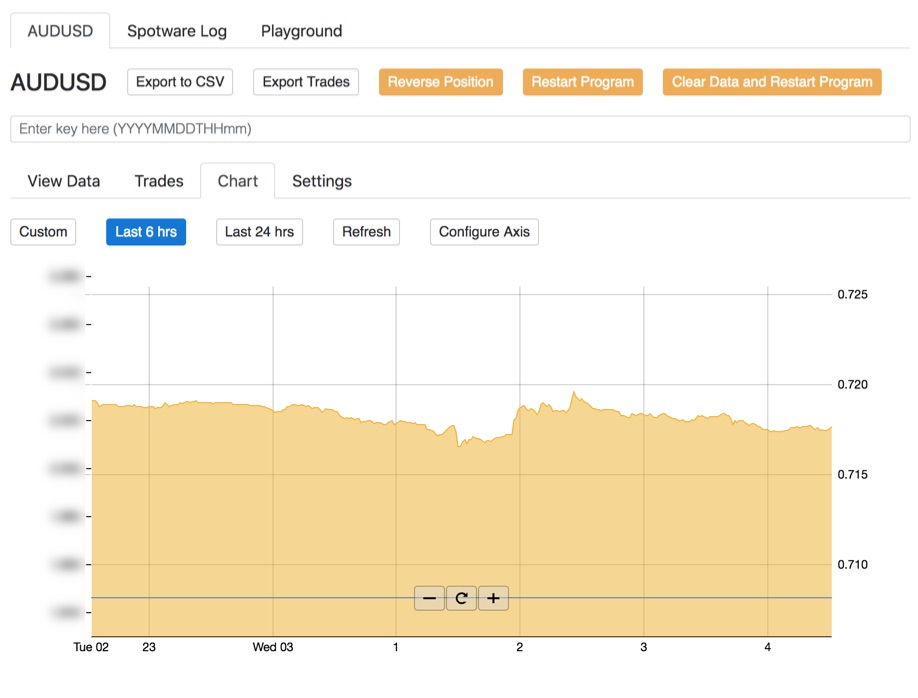The image size is (918, 698).
Task: Click the chart zoom in plus icon
Action: 493,599
